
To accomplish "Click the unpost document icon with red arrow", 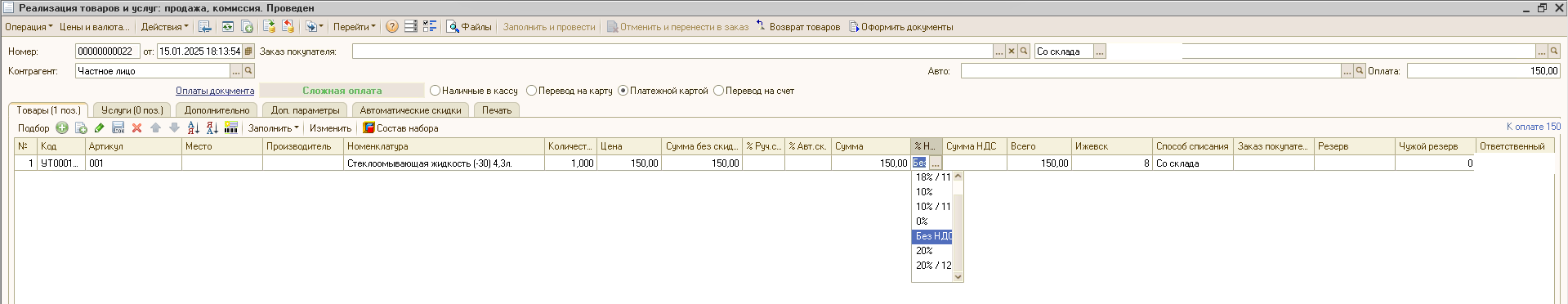I will click(288, 27).
